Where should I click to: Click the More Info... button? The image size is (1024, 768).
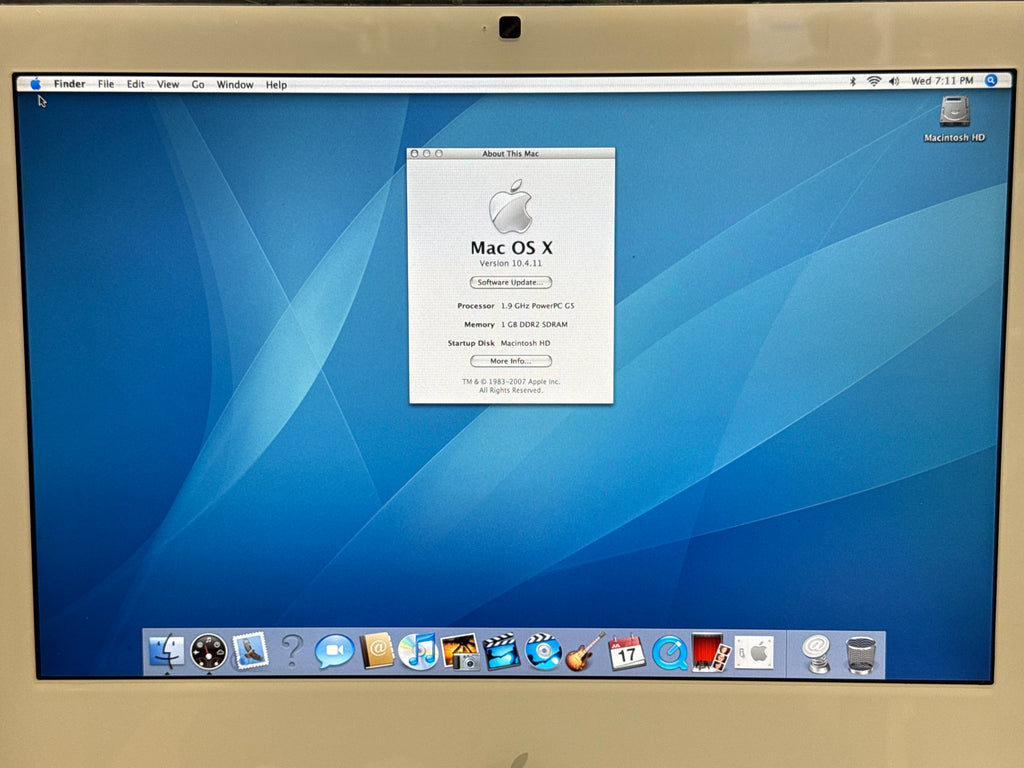coord(511,360)
